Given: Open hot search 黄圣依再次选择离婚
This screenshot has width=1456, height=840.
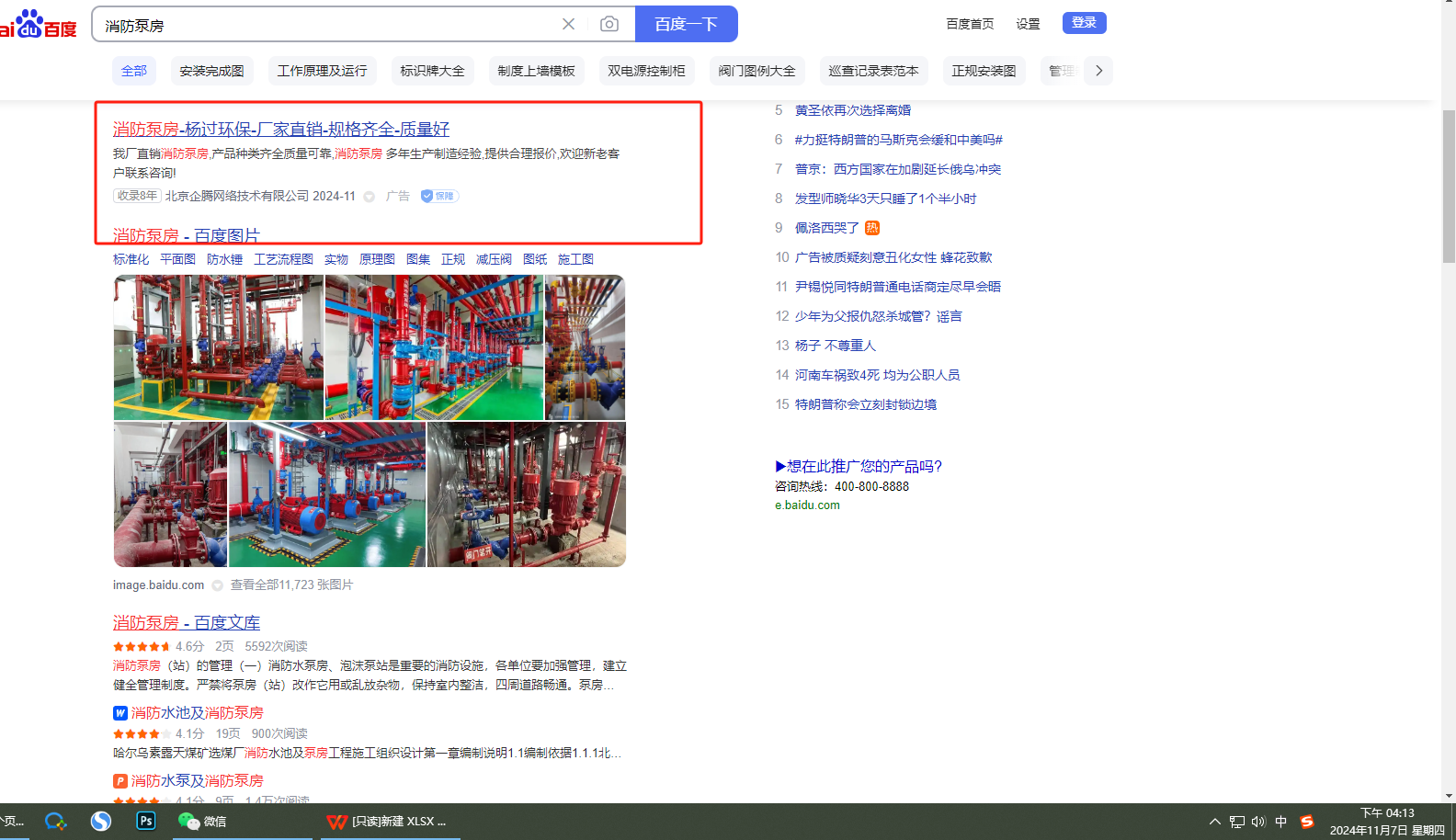Looking at the screenshot, I should [x=853, y=110].
